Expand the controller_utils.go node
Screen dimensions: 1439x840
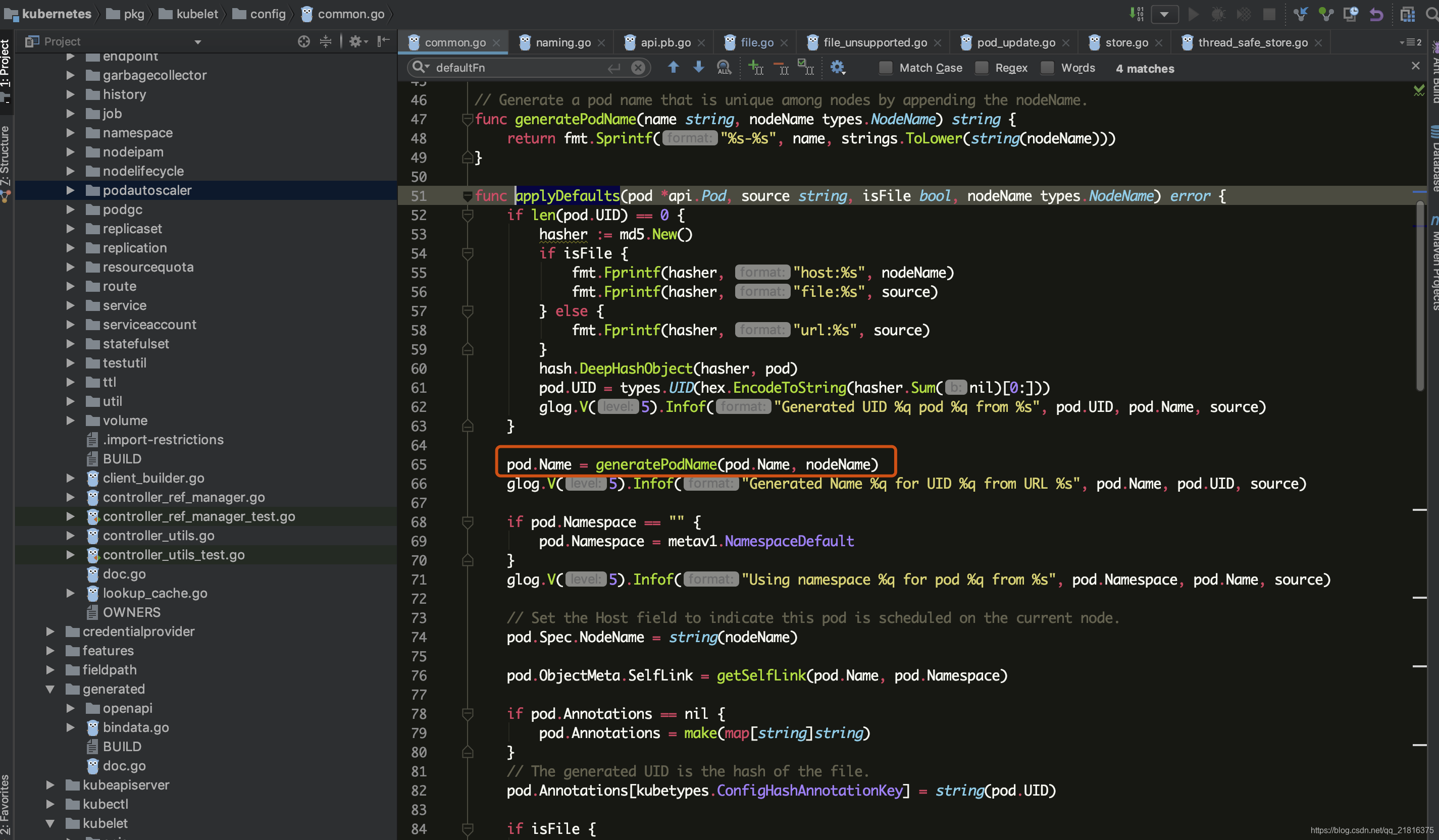coord(70,536)
